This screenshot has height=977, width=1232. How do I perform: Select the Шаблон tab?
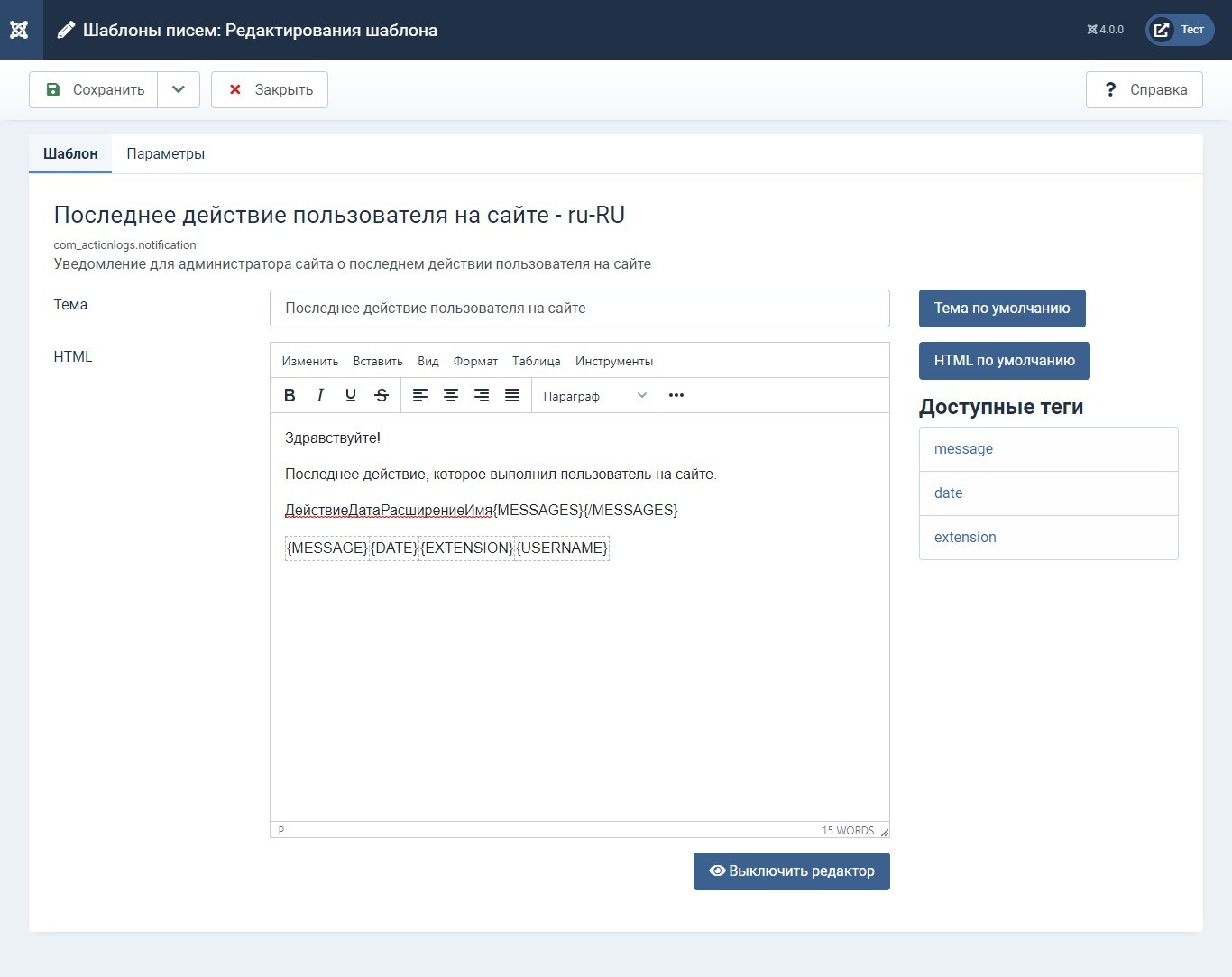pyautogui.click(x=70, y=153)
